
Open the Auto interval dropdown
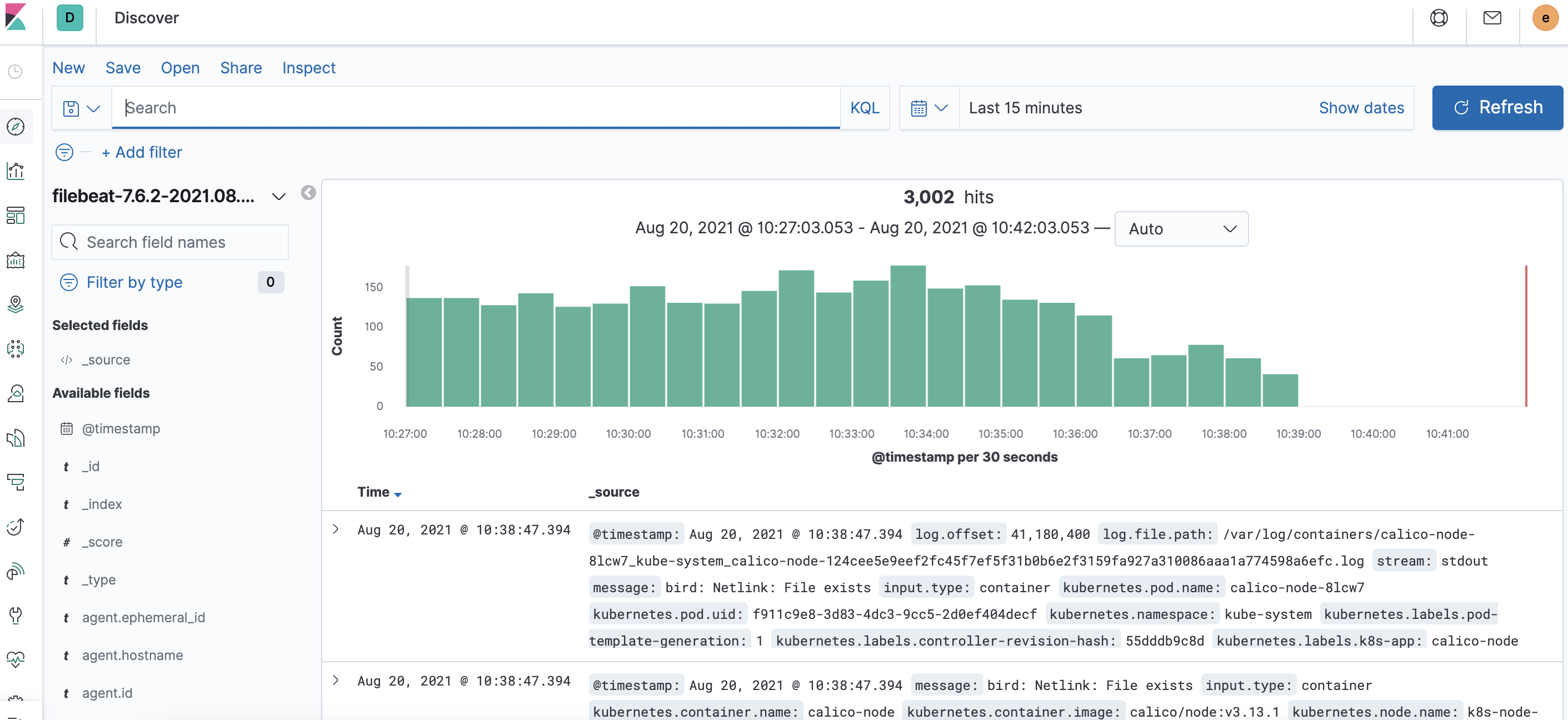pos(1181,229)
